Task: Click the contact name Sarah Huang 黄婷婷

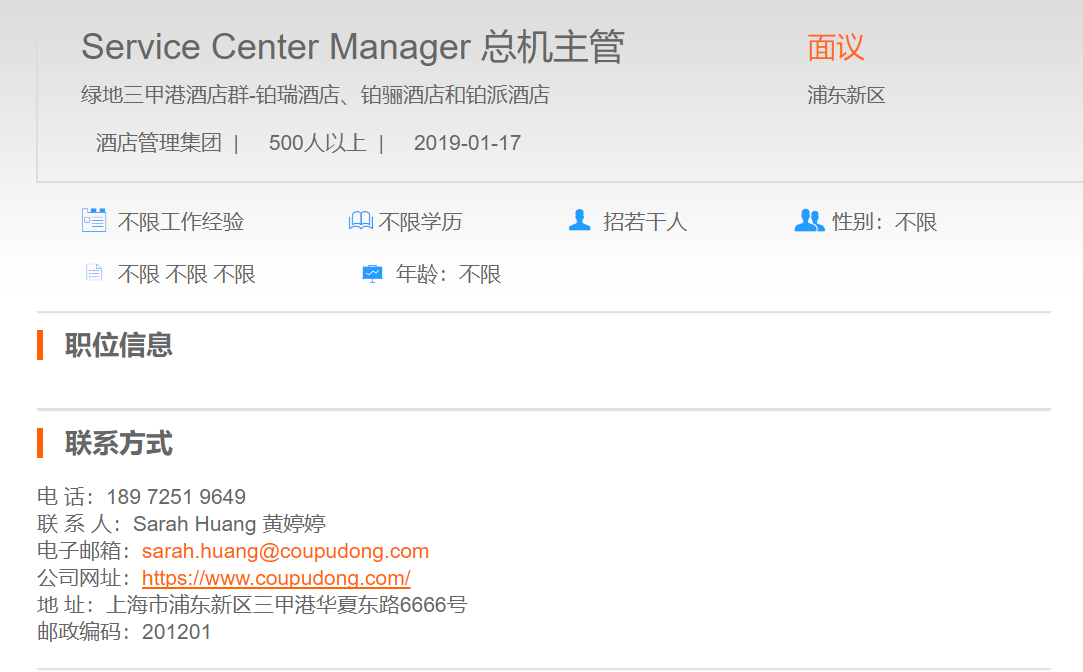Action: point(229,524)
